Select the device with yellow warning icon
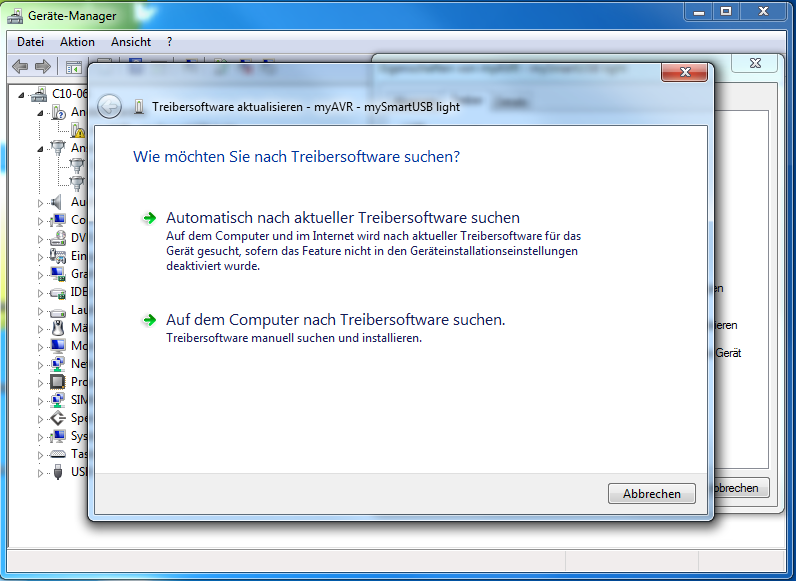Viewport: 796px width, 581px height. click(76, 129)
